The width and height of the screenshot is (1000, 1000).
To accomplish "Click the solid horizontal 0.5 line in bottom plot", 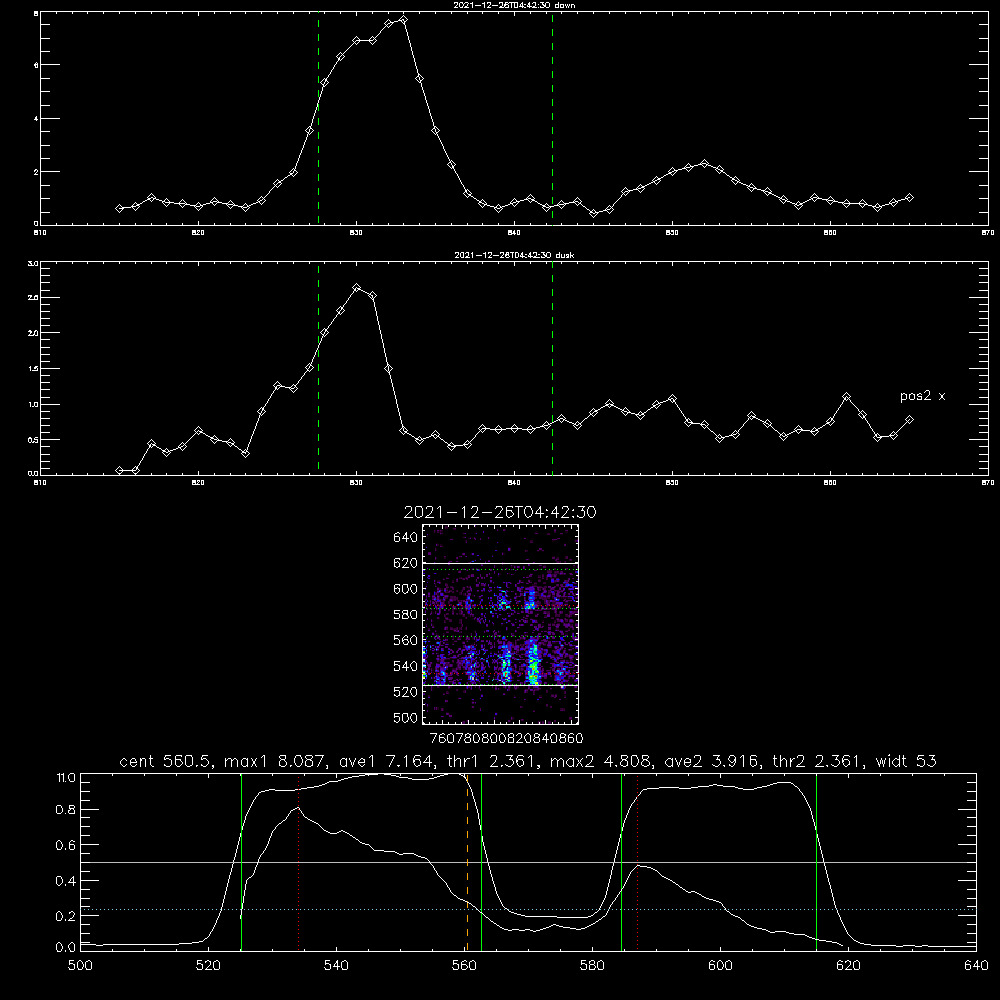I will click(528, 862).
